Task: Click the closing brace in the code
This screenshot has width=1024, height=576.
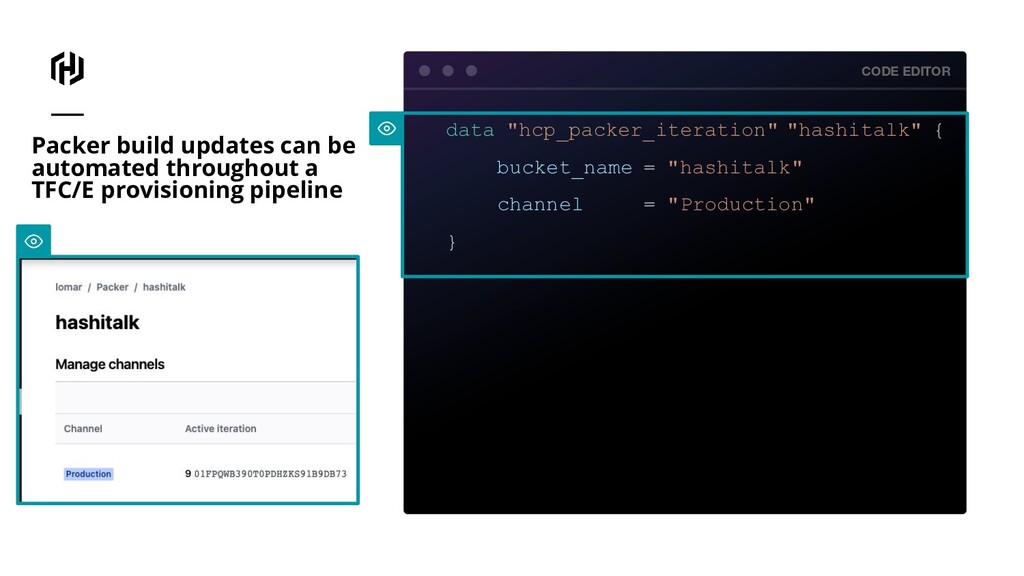Action: (452, 242)
